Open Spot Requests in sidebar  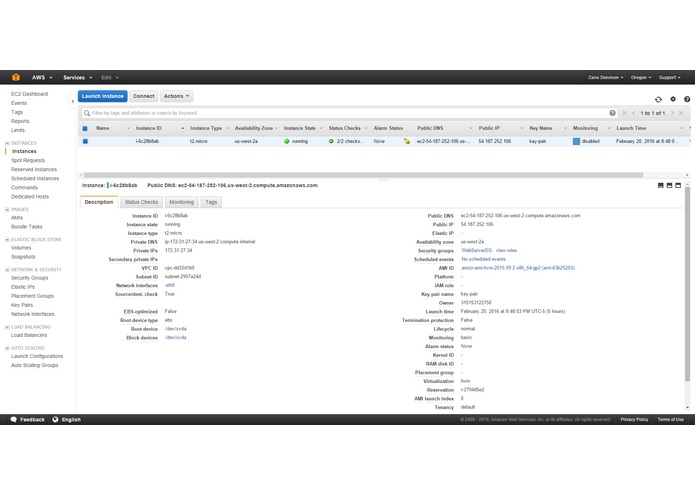pos(28,160)
